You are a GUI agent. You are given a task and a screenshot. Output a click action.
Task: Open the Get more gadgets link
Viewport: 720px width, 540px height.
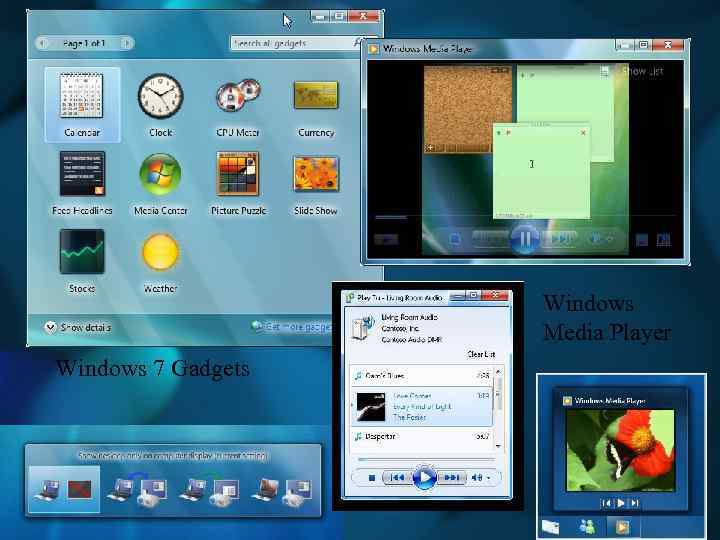pyautogui.click(x=292, y=326)
